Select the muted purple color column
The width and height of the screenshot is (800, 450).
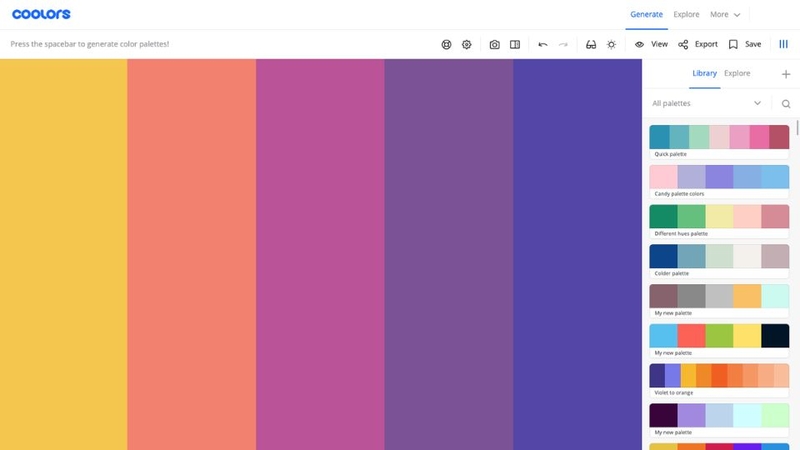(449, 254)
